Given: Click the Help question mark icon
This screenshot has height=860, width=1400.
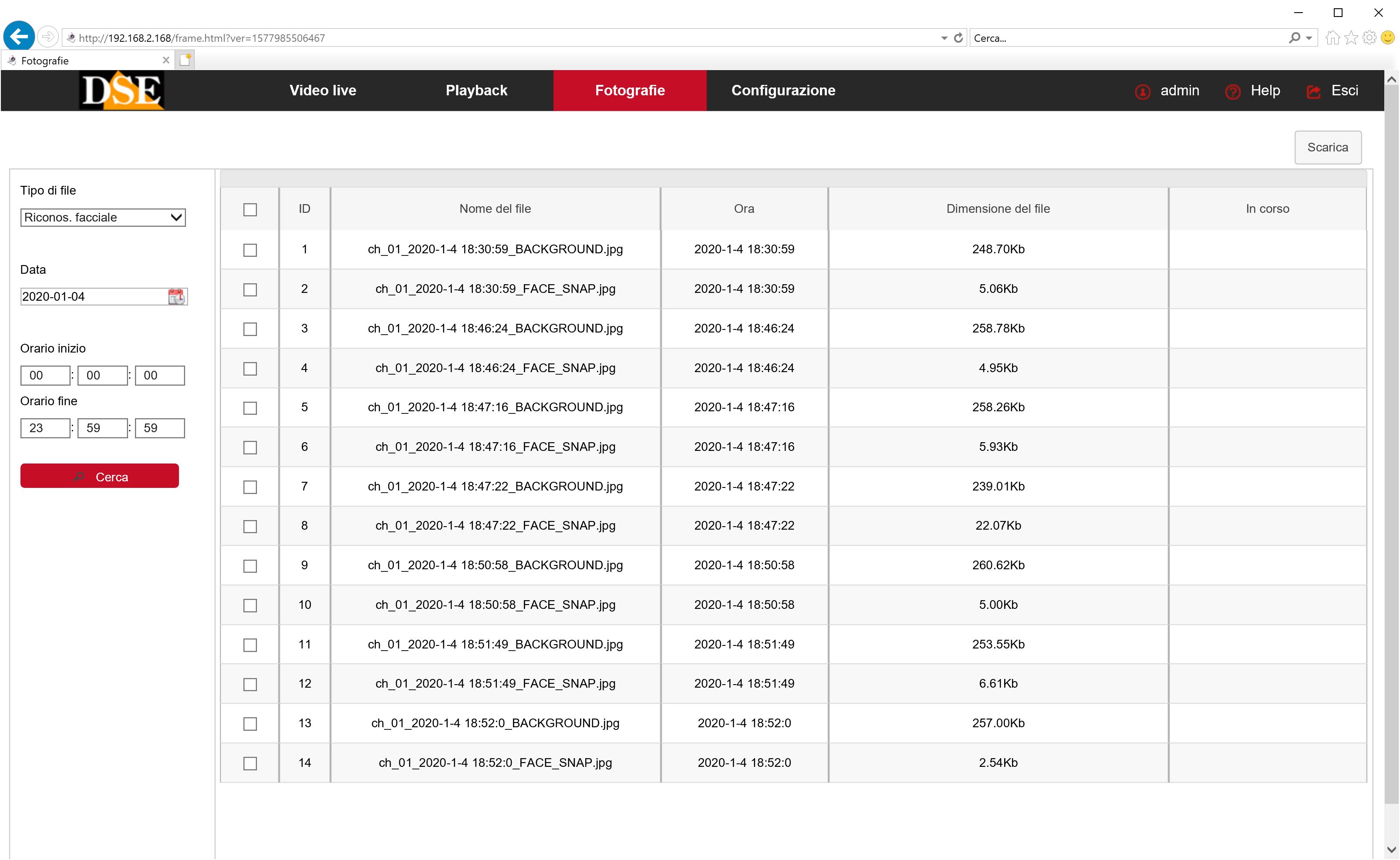Looking at the screenshot, I should pyautogui.click(x=1233, y=91).
